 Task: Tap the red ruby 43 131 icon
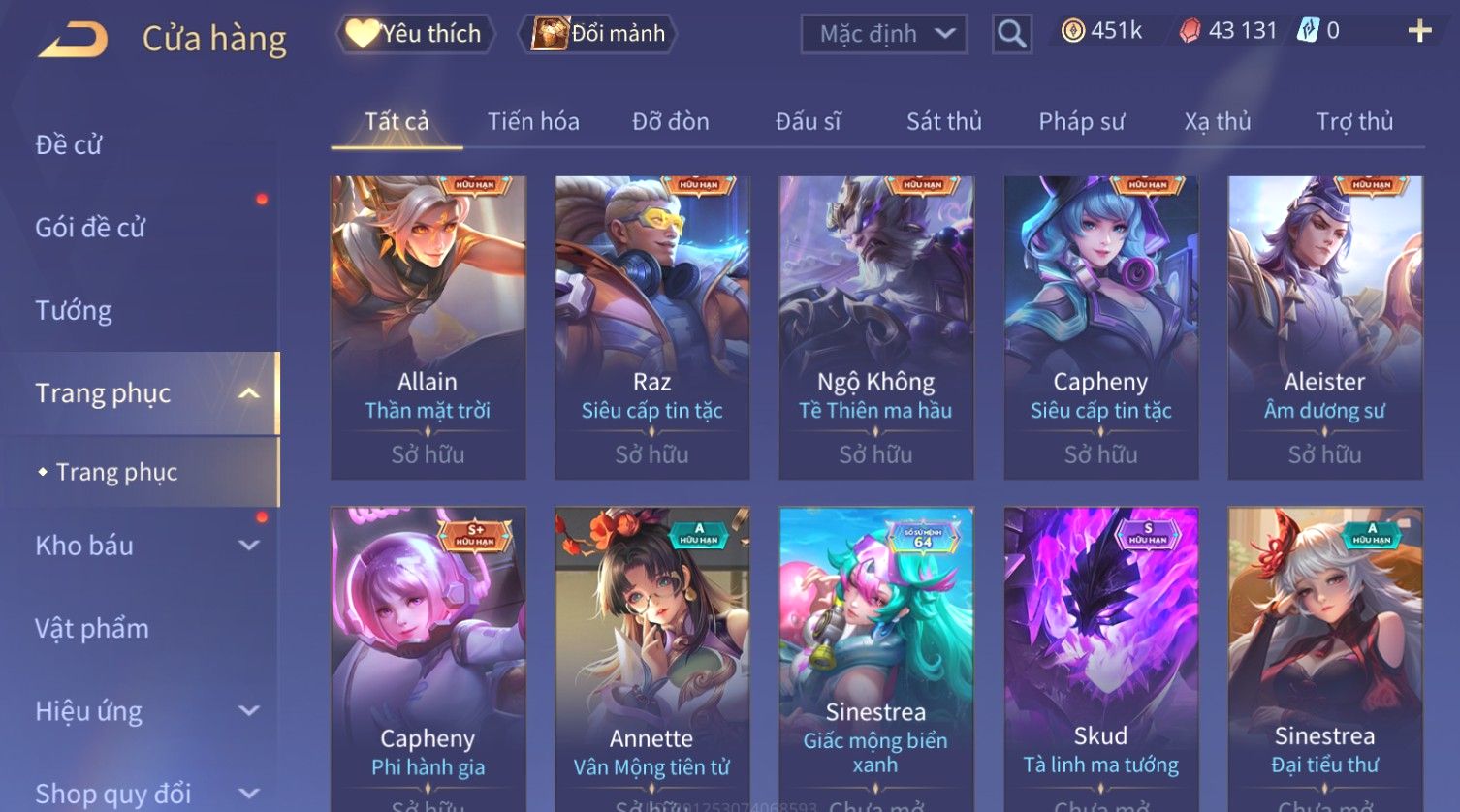[1190, 31]
